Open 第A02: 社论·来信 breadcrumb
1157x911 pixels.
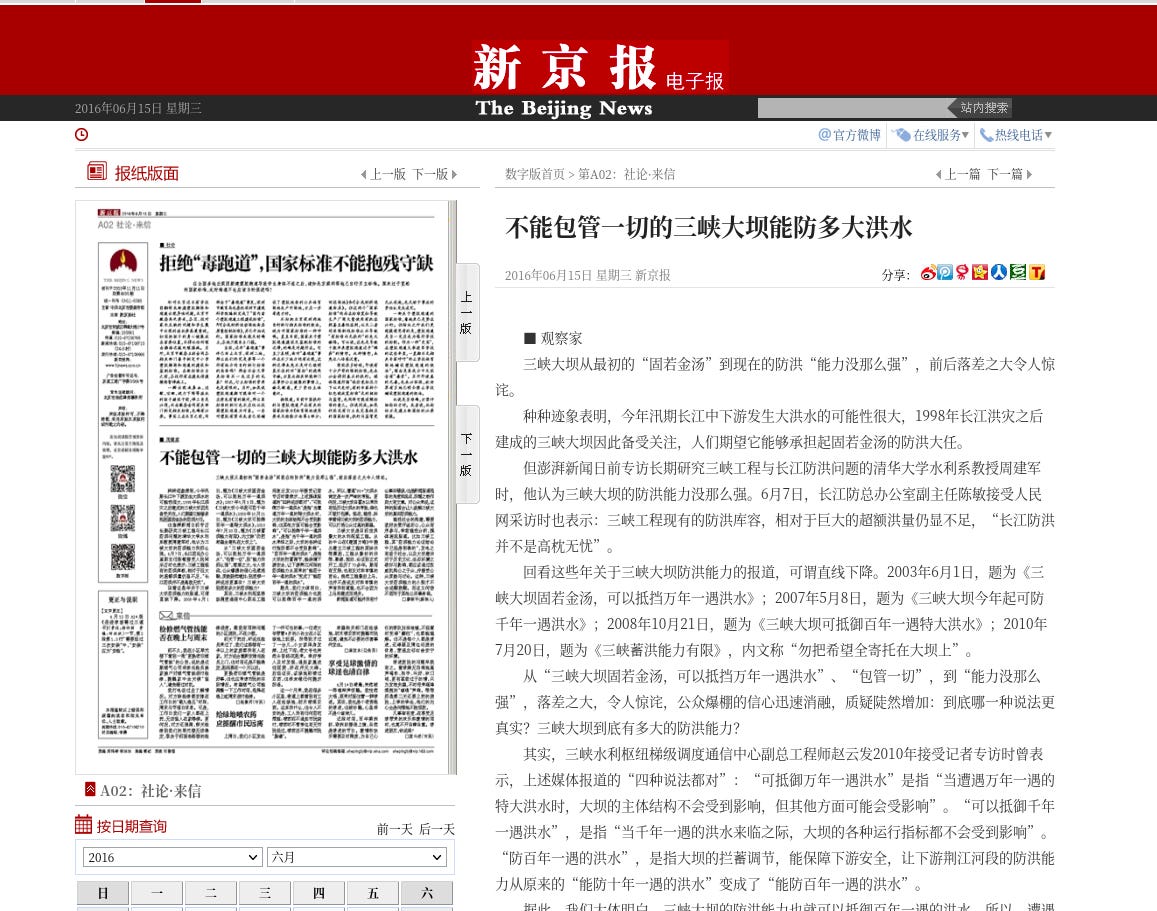click(x=626, y=174)
